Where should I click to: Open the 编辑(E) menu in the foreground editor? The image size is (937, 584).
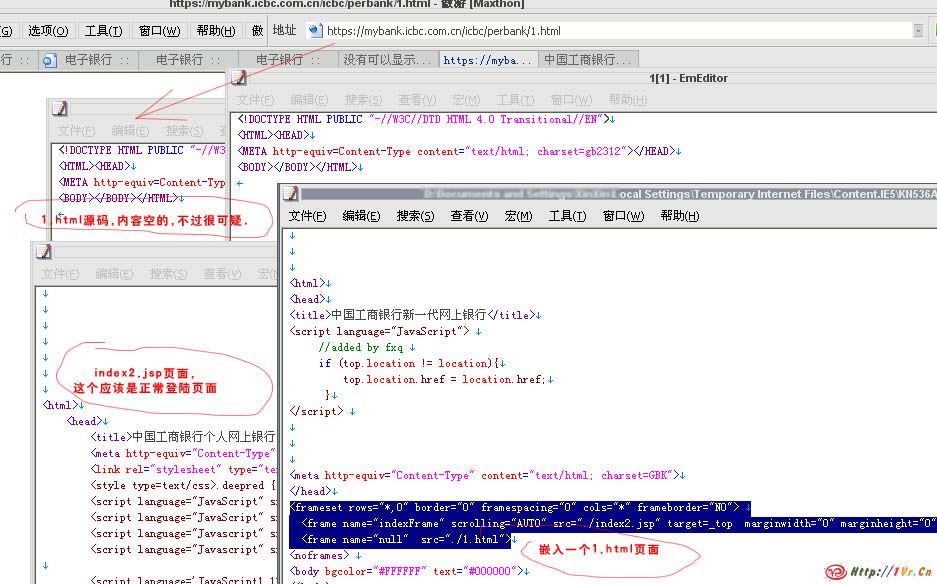coord(361,216)
